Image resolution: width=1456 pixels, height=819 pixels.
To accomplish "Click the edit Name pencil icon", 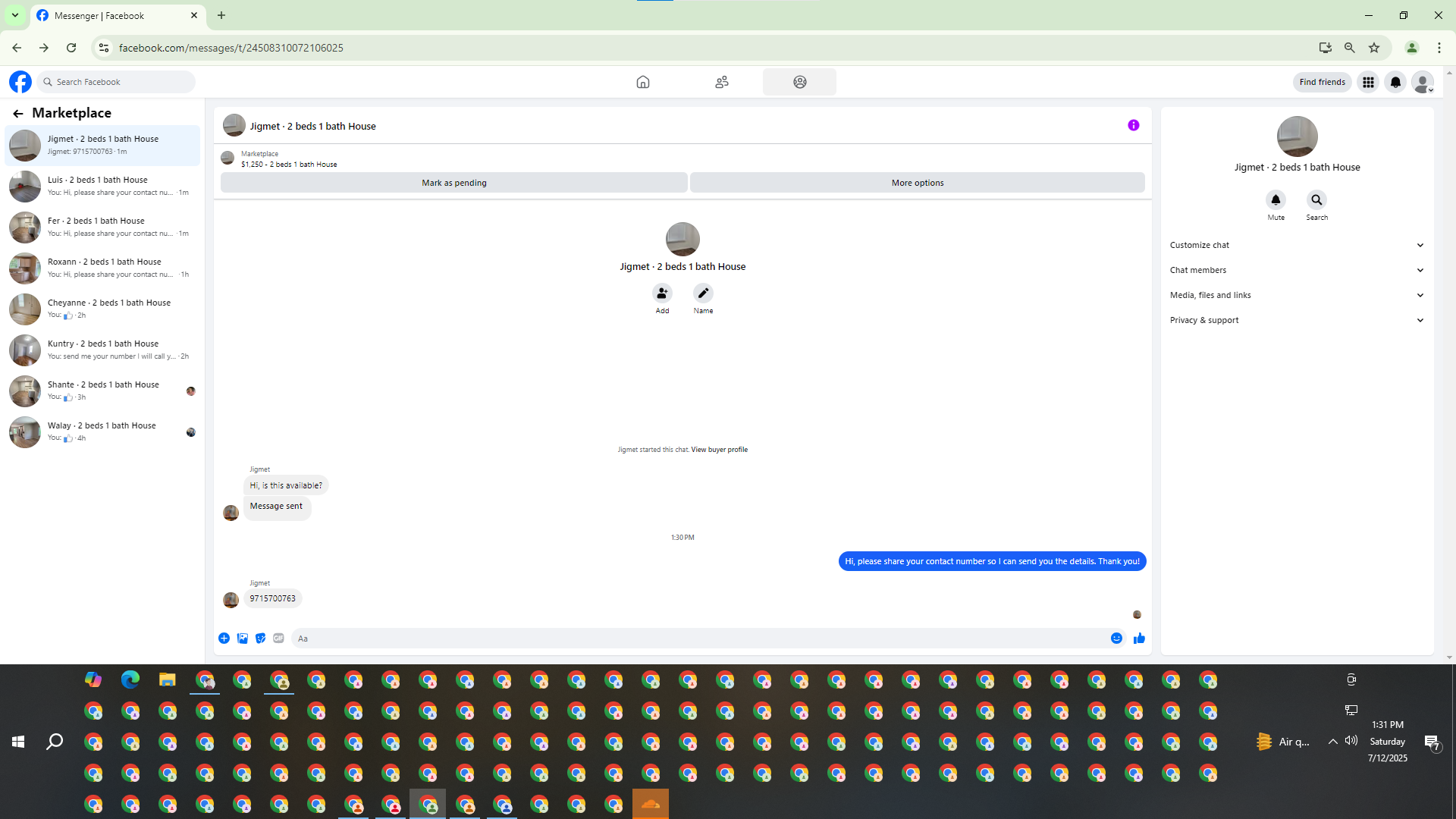I will coord(703,293).
